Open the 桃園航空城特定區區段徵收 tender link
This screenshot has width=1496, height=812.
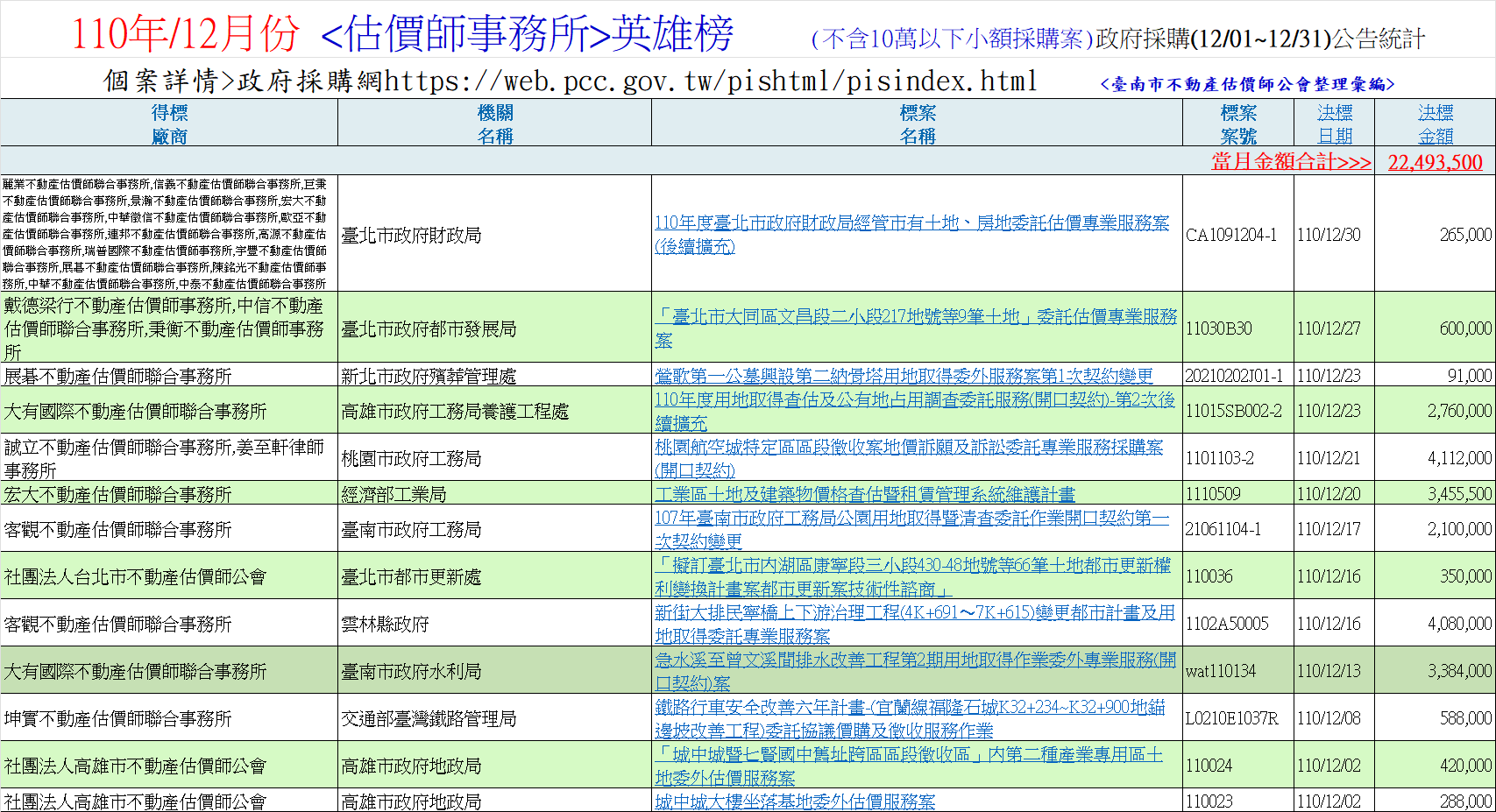pyautogui.click(x=909, y=447)
